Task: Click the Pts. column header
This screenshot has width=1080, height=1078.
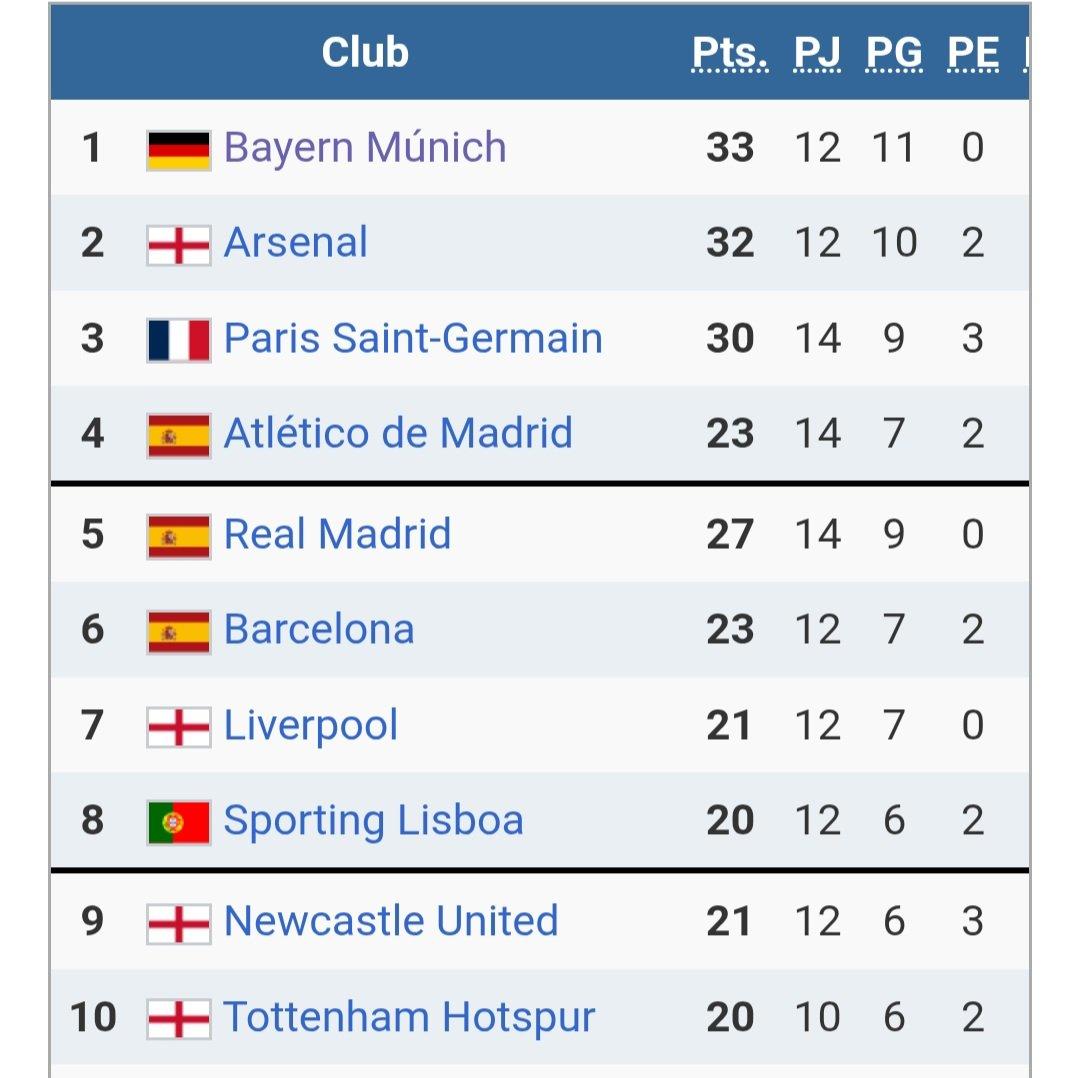Action: [x=730, y=53]
